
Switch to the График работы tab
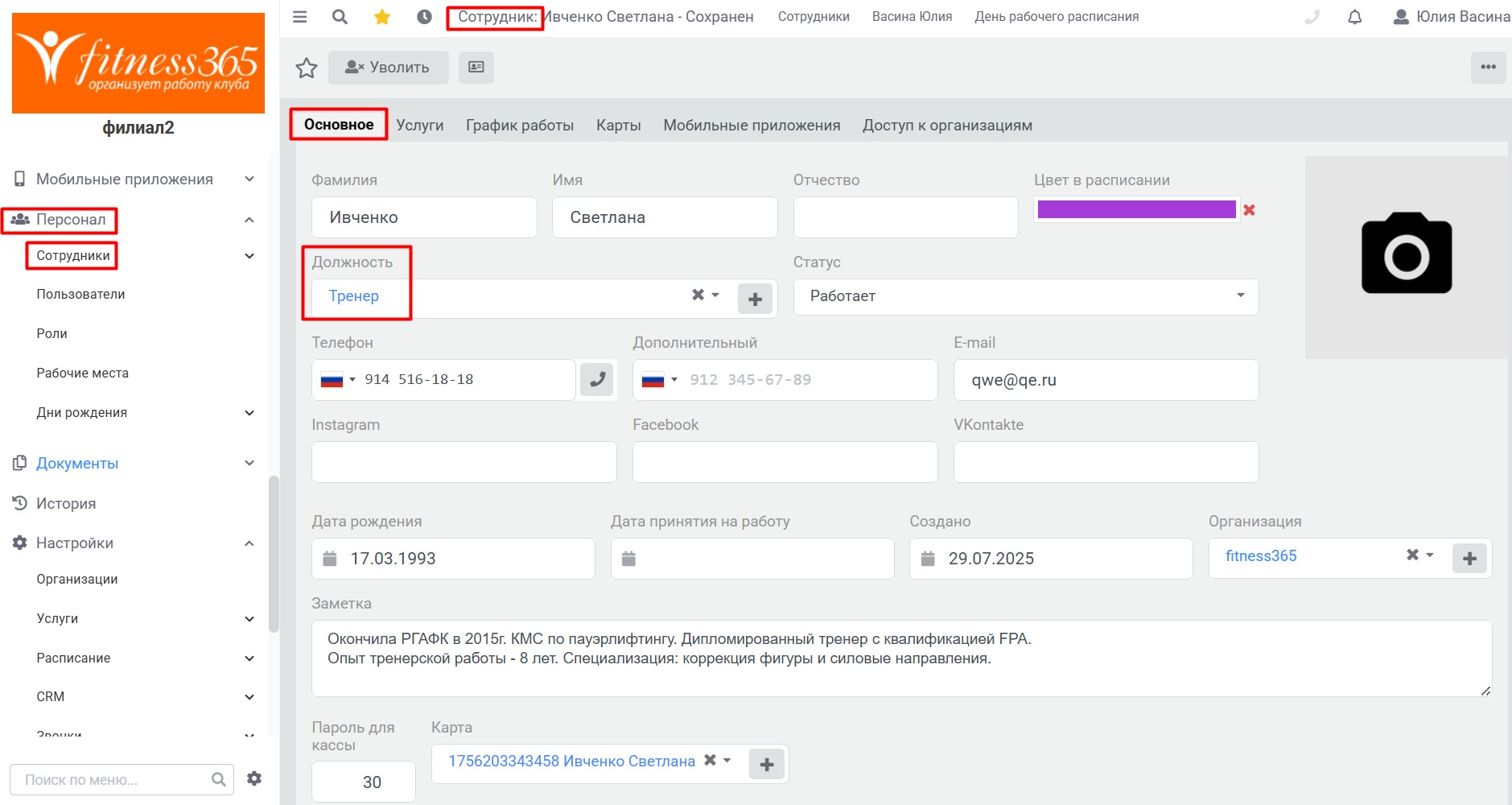click(520, 126)
